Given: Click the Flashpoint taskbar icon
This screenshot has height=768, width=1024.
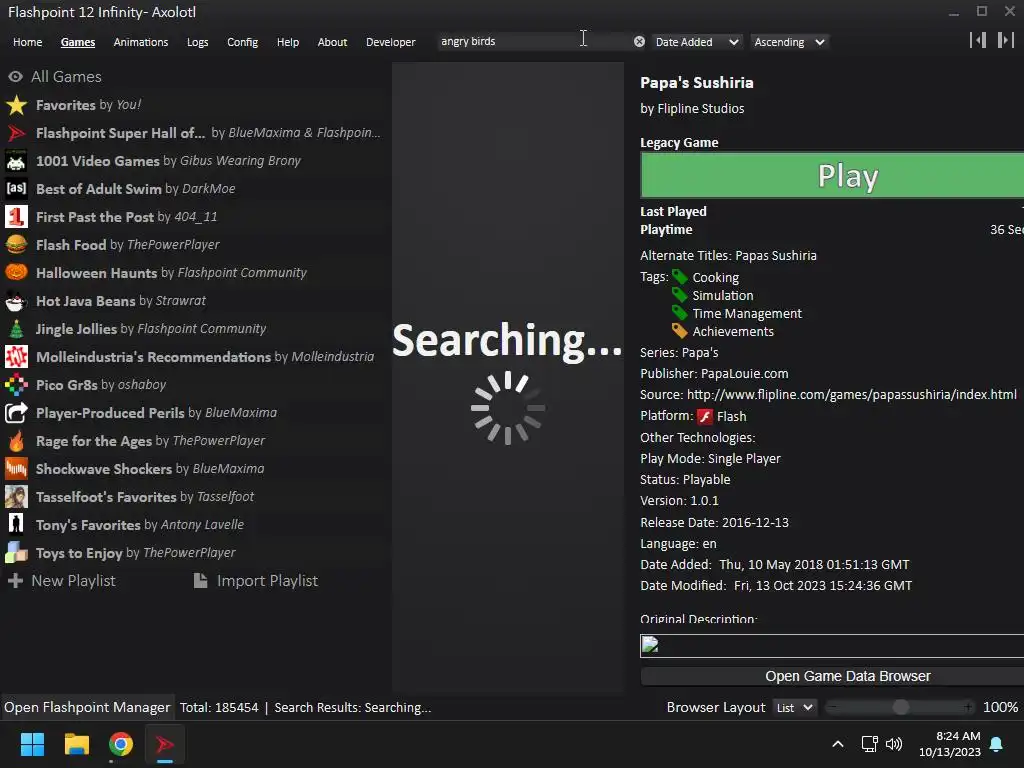Looking at the screenshot, I should (165, 744).
